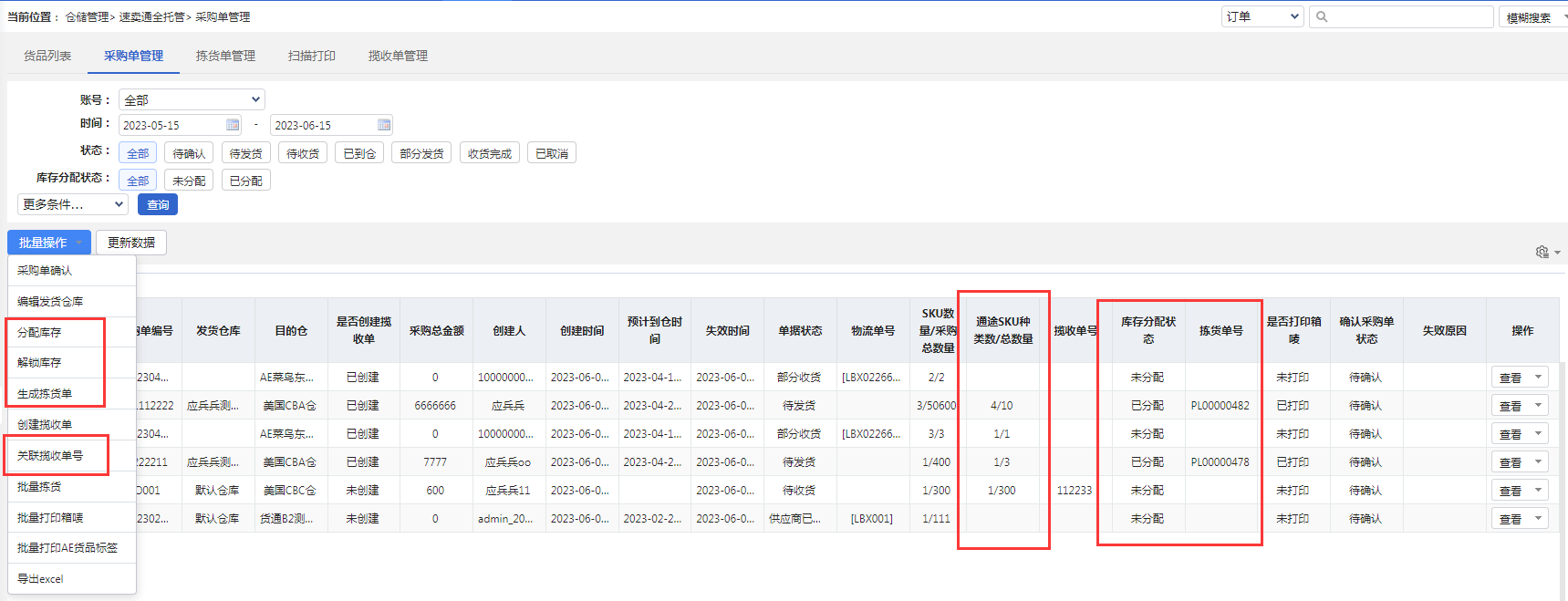1568x601 pixels.
Task: Switch to 扫描打印 tab
Action: coord(312,56)
